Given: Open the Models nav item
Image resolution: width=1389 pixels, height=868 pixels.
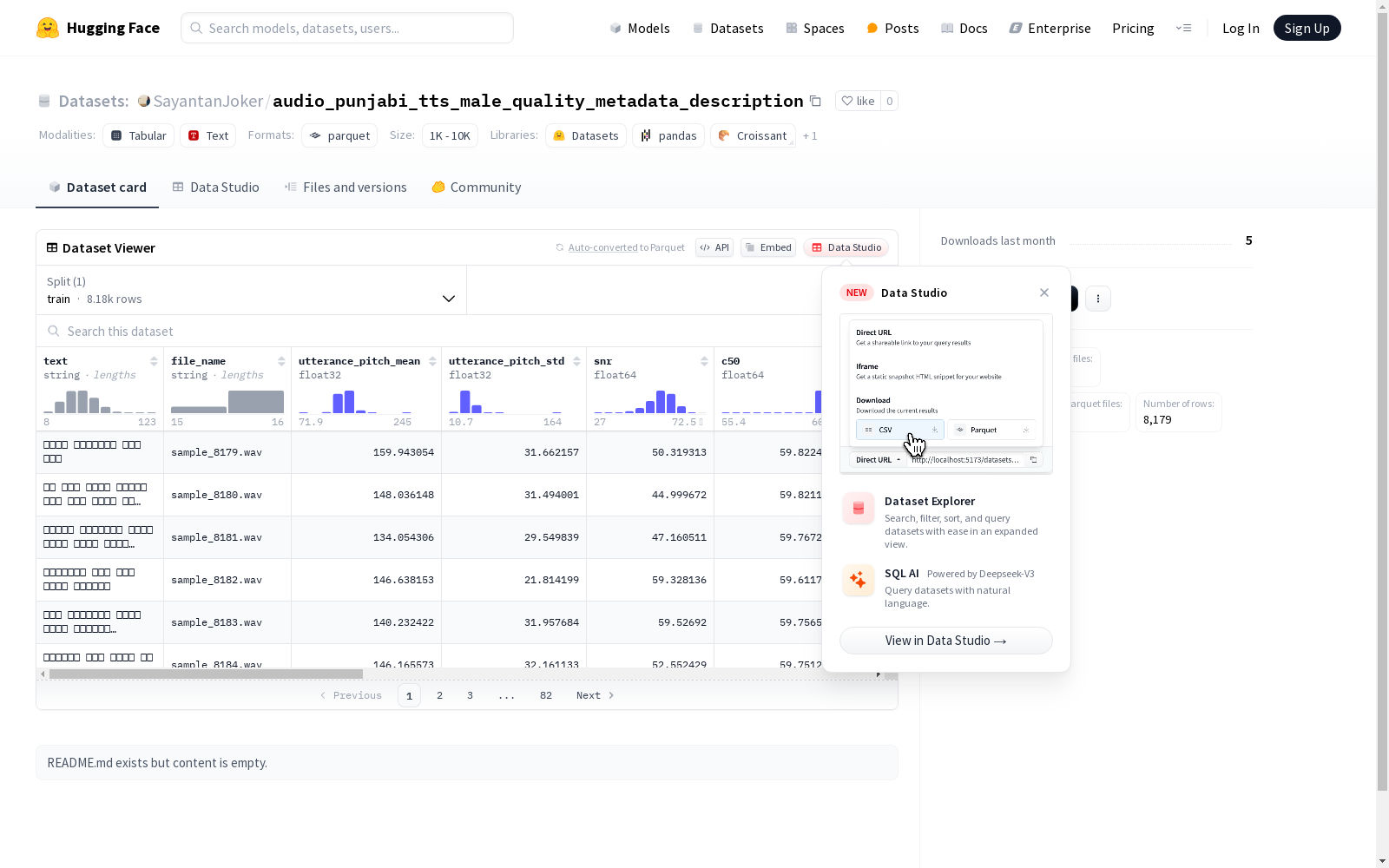Looking at the screenshot, I should click(x=640, y=28).
